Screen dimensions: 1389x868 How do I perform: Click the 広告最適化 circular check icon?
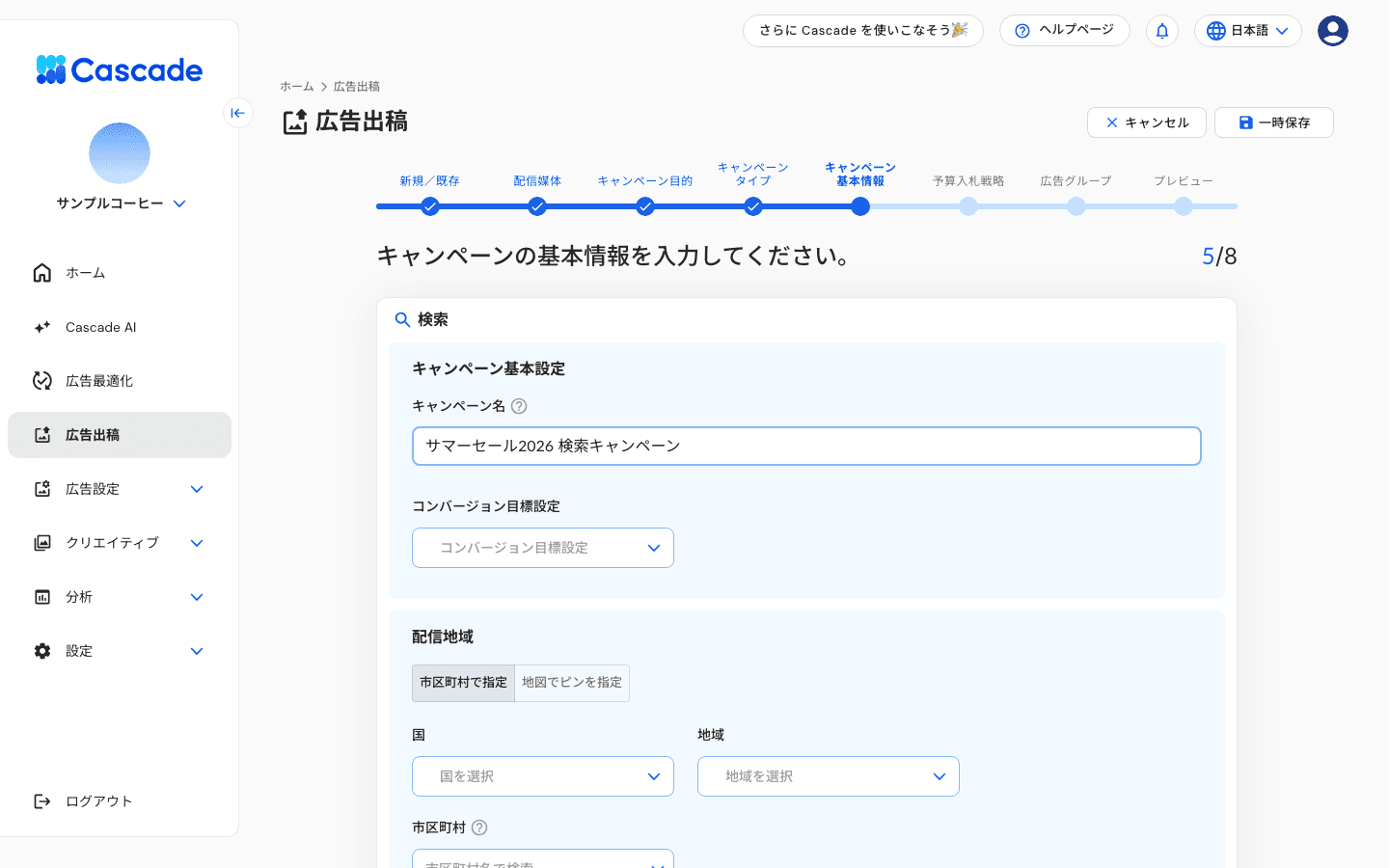click(42, 381)
